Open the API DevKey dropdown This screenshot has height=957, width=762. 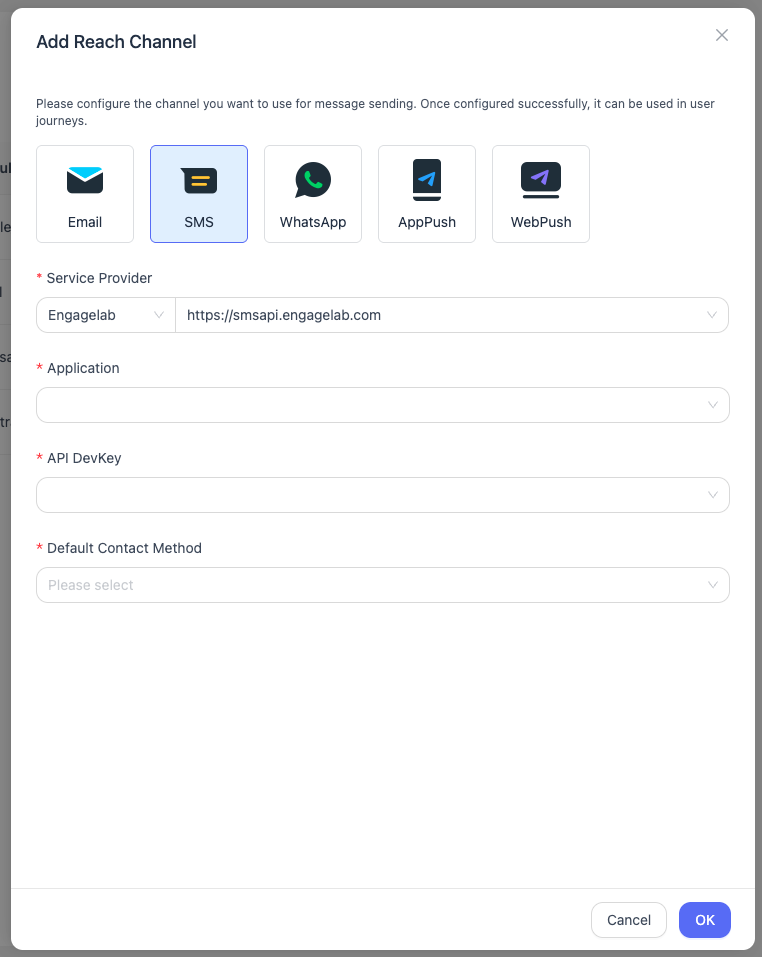[383, 495]
